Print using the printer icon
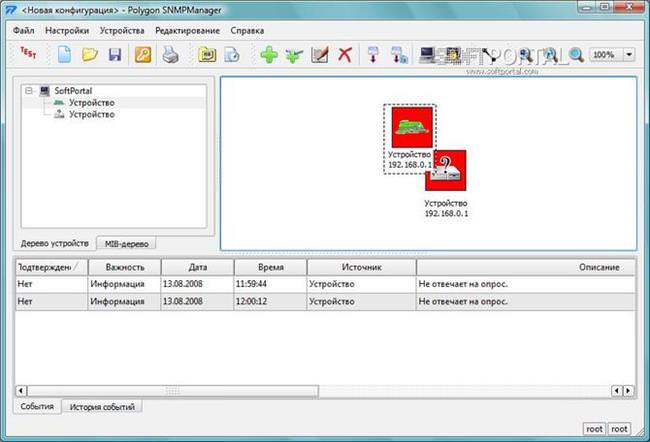Screen dimensions: 650x442 coord(170,54)
